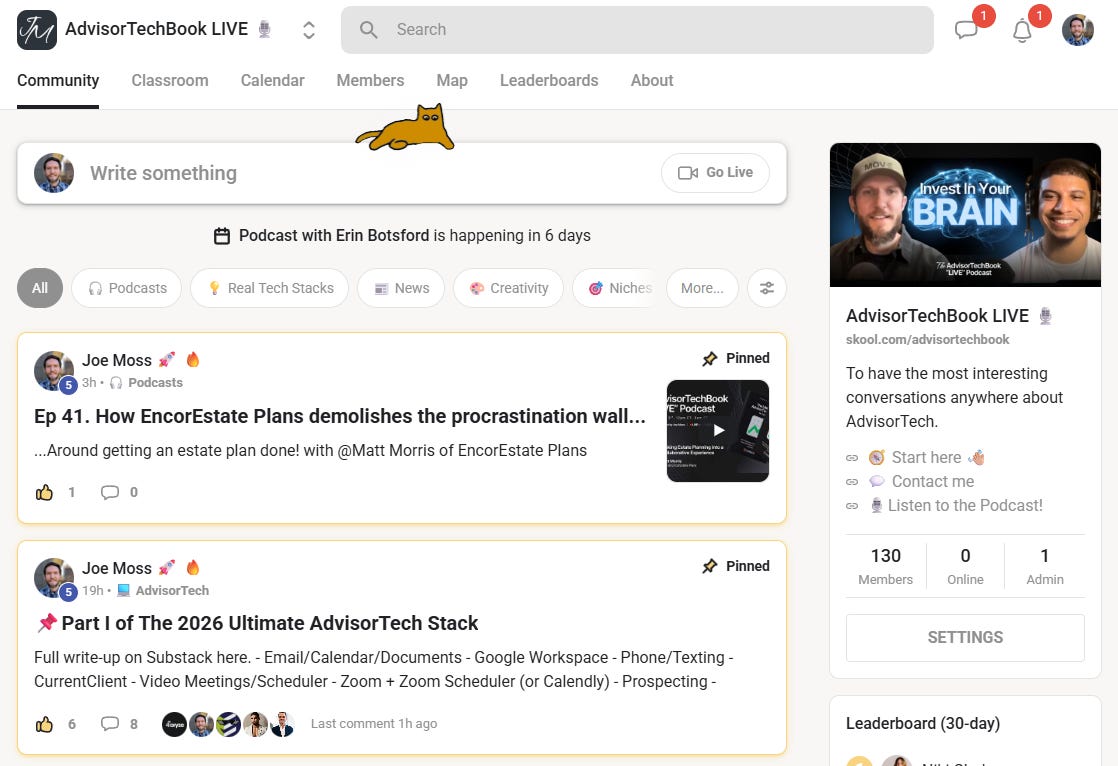Image resolution: width=1118 pixels, height=766 pixels.
Task: Switch to the Members tab
Action: (370, 81)
